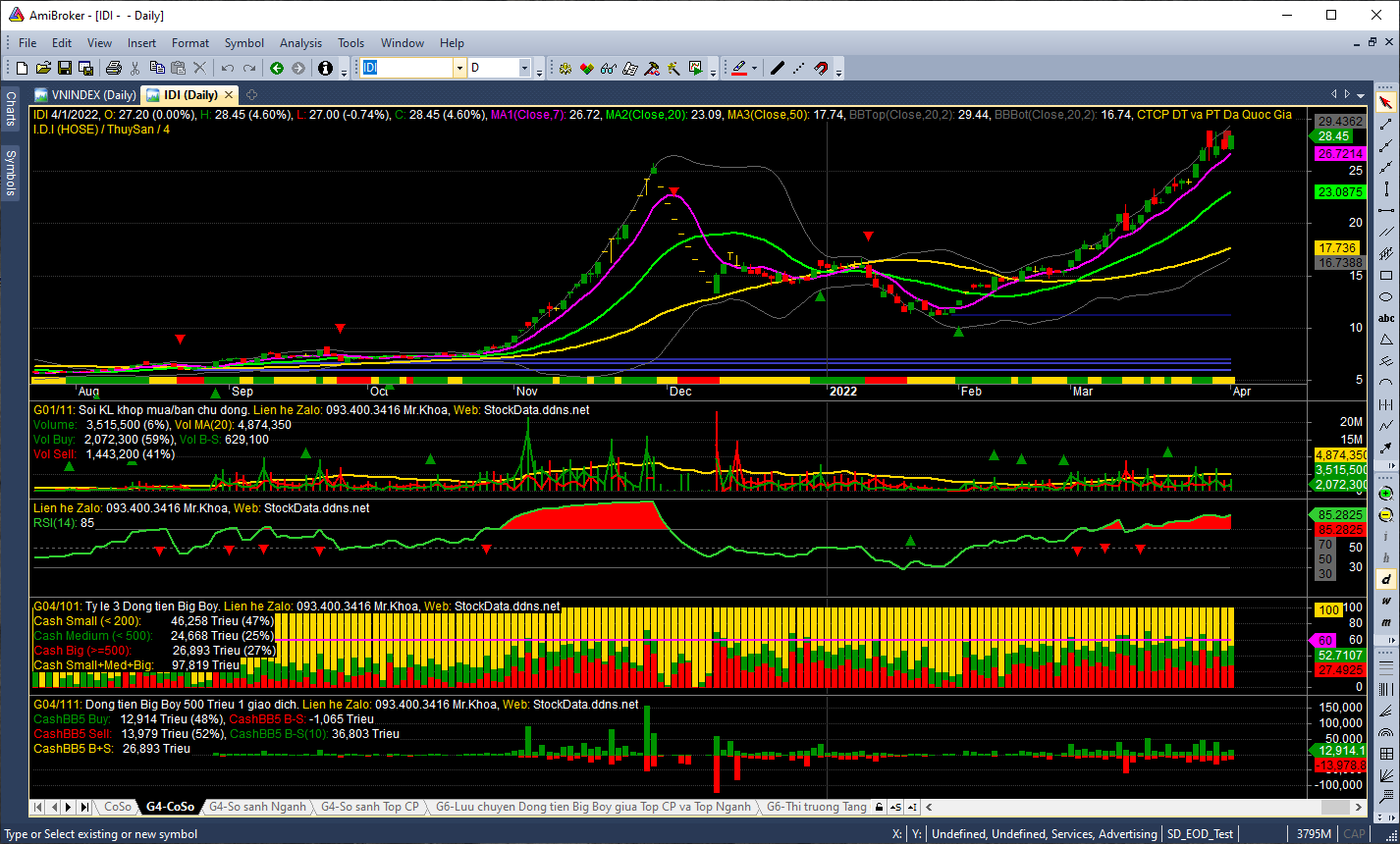Image resolution: width=1400 pixels, height=844 pixels.
Task: Click SD_EOD_Test in status bar
Action: 1200,834
